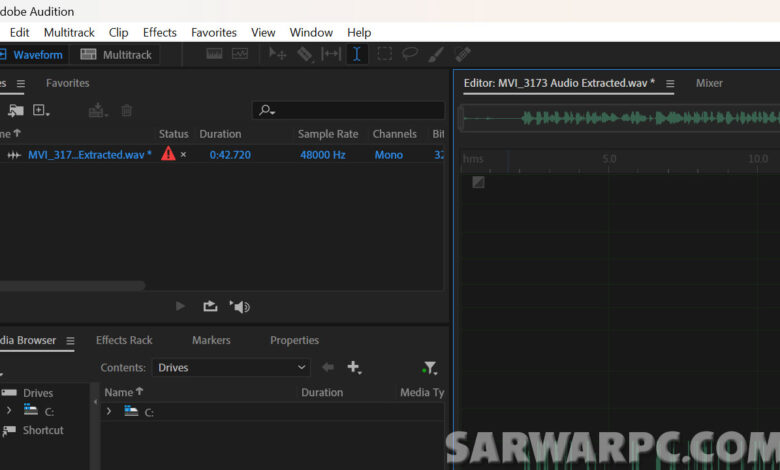
Task: Click Add Shortcut plus icon
Action: click(354, 368)
